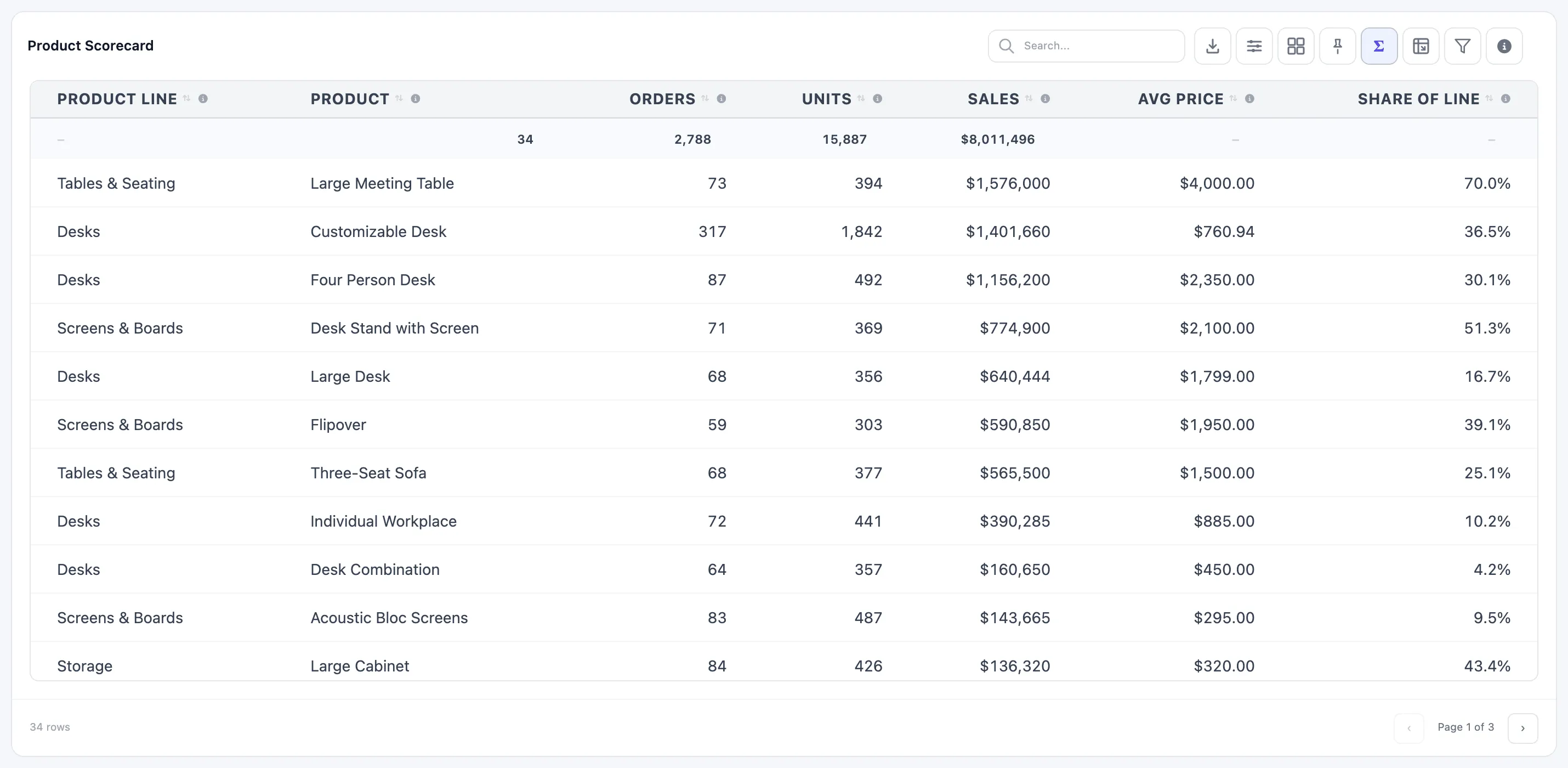The image size is (1568, 768).
Task: Select the Large Meeting Table product cell
Action: tap(382, 183)
